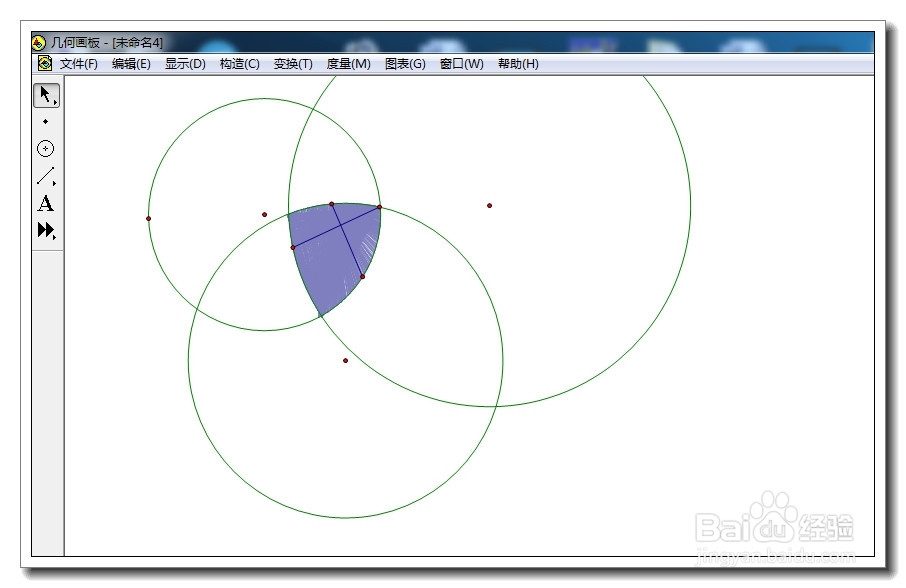Select the Straightedge line tool
Viewport: 906px width, 588px height.
(46, 176)
